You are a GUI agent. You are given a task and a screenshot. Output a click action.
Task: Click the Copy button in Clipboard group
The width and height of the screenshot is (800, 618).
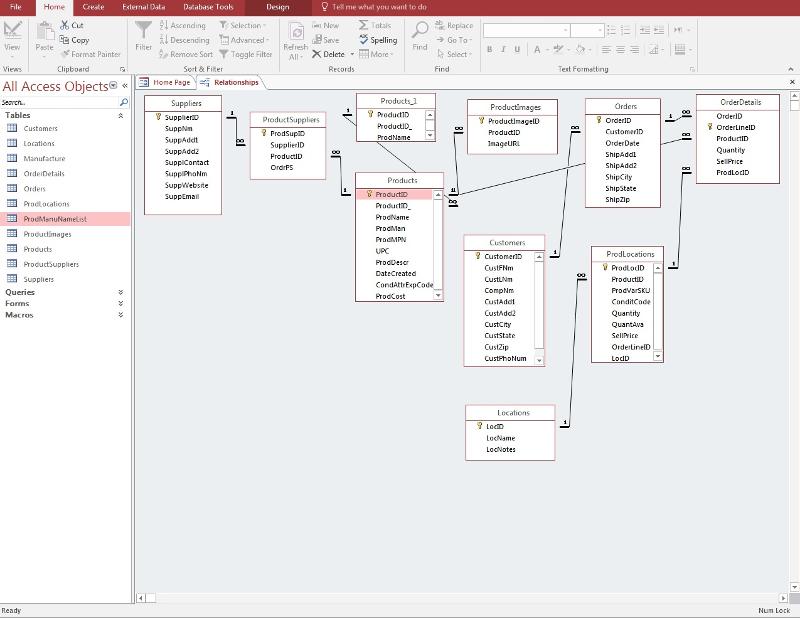pos(74,40)
